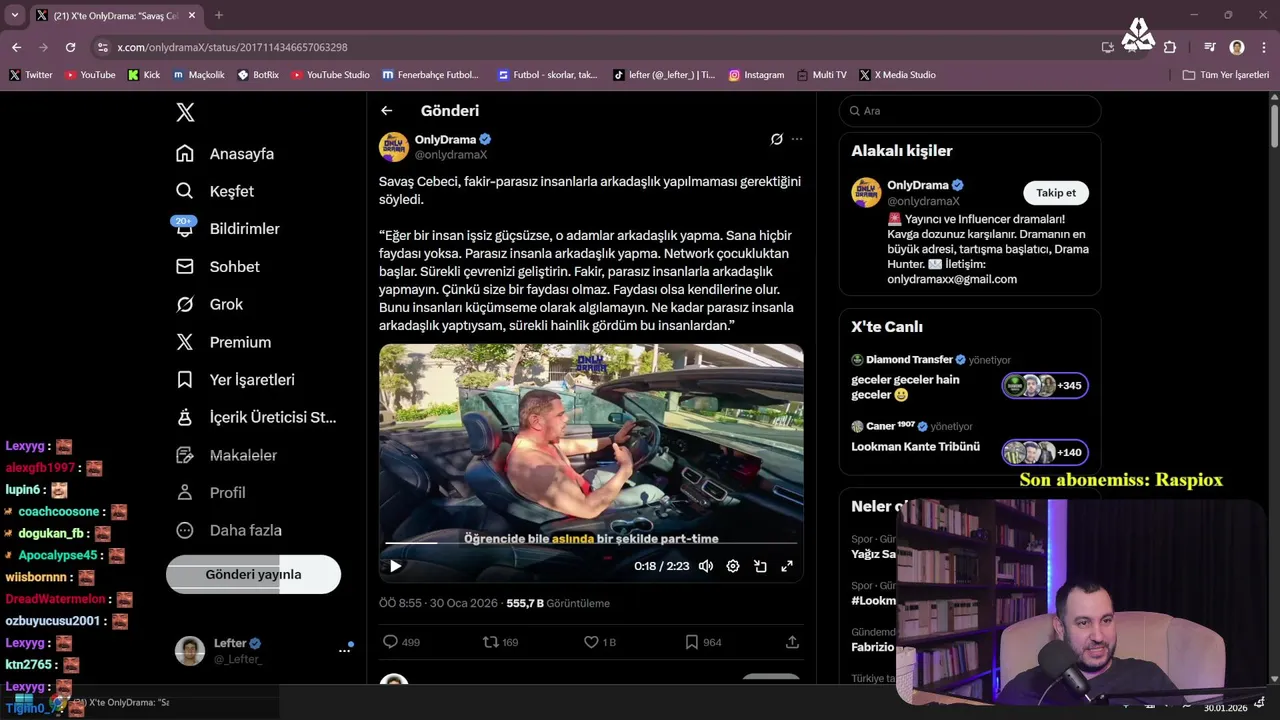Image resolution: width=1280 pixels, height=720 pixels.
Task: Click Takip et for OnlyDrama
Action: [x=1056, y=193]
